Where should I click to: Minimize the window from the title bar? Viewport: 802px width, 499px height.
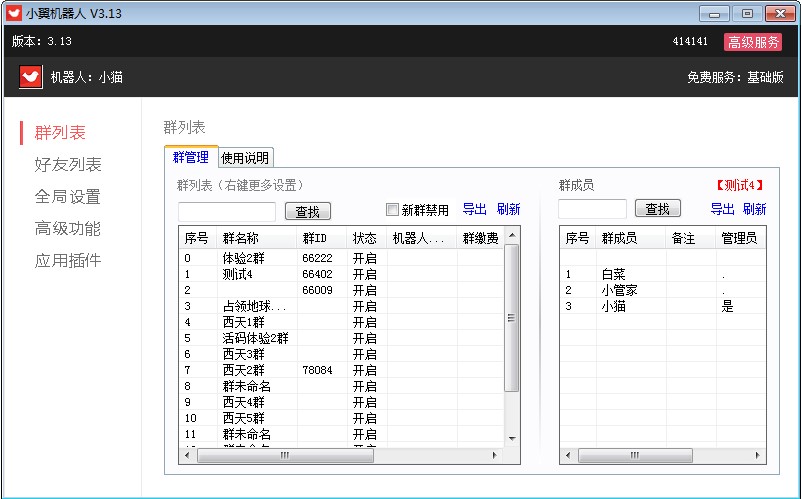(x=714, y=14)
